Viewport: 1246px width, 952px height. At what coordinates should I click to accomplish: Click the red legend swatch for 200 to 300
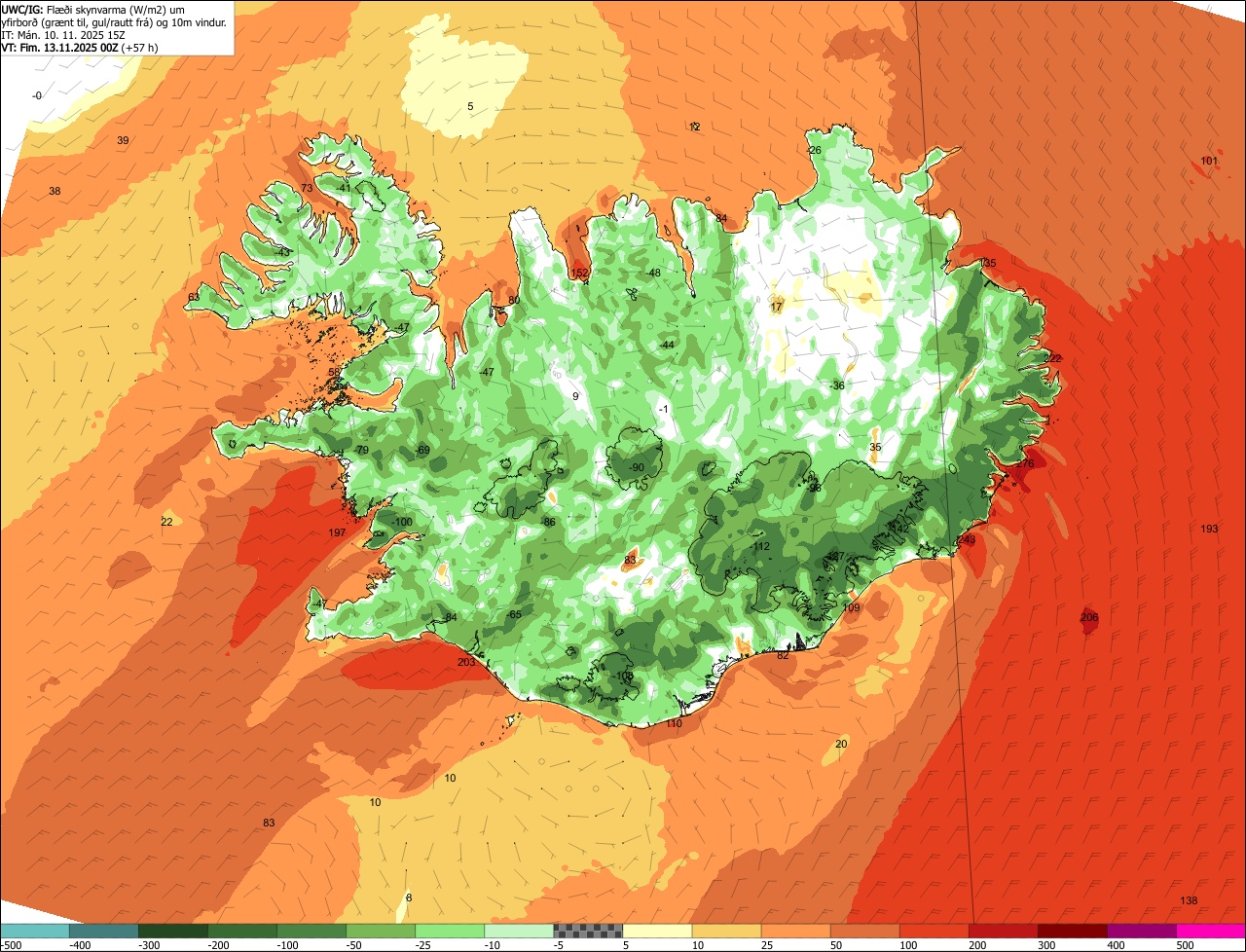[1003, 931]
